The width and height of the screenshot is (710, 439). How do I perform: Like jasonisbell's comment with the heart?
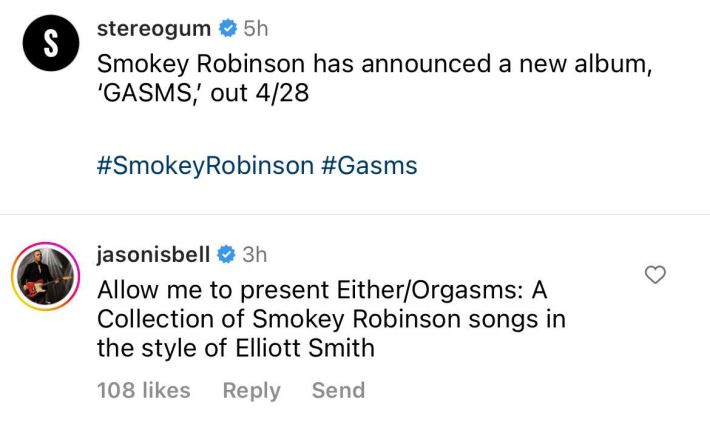point(656,274)
